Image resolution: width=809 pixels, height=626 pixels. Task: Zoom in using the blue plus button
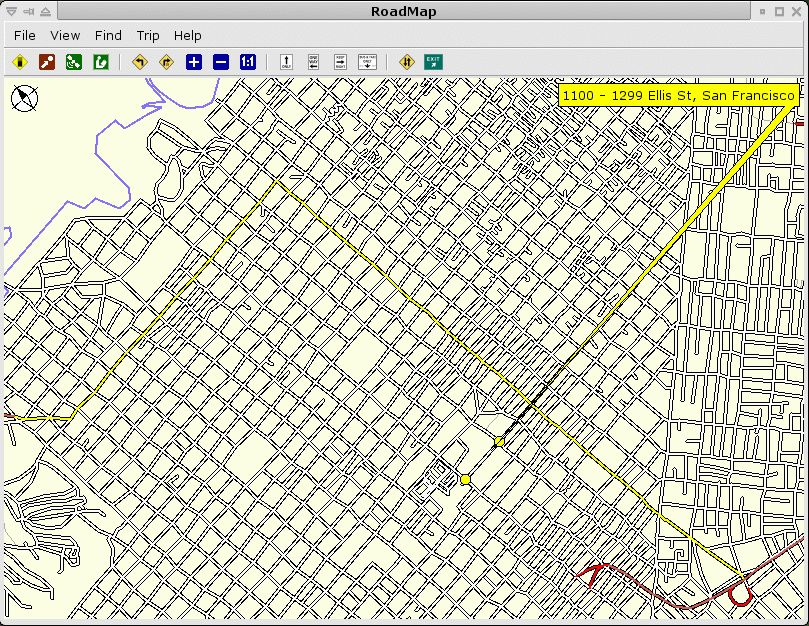(194, 62)
